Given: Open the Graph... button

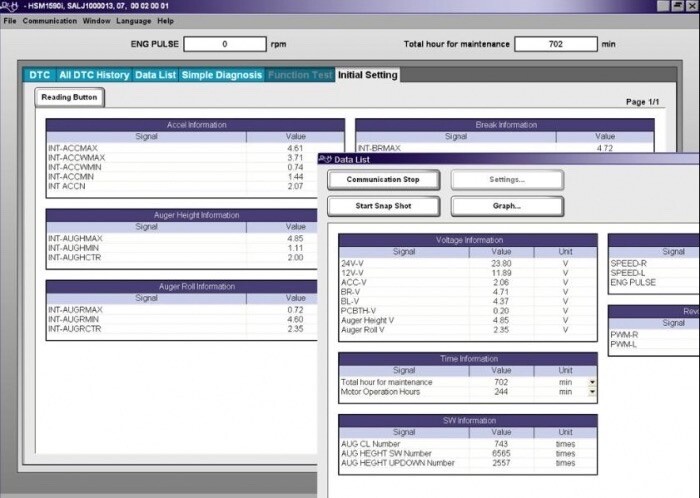Looking at the screenshot, I should (x=507, y=206).
